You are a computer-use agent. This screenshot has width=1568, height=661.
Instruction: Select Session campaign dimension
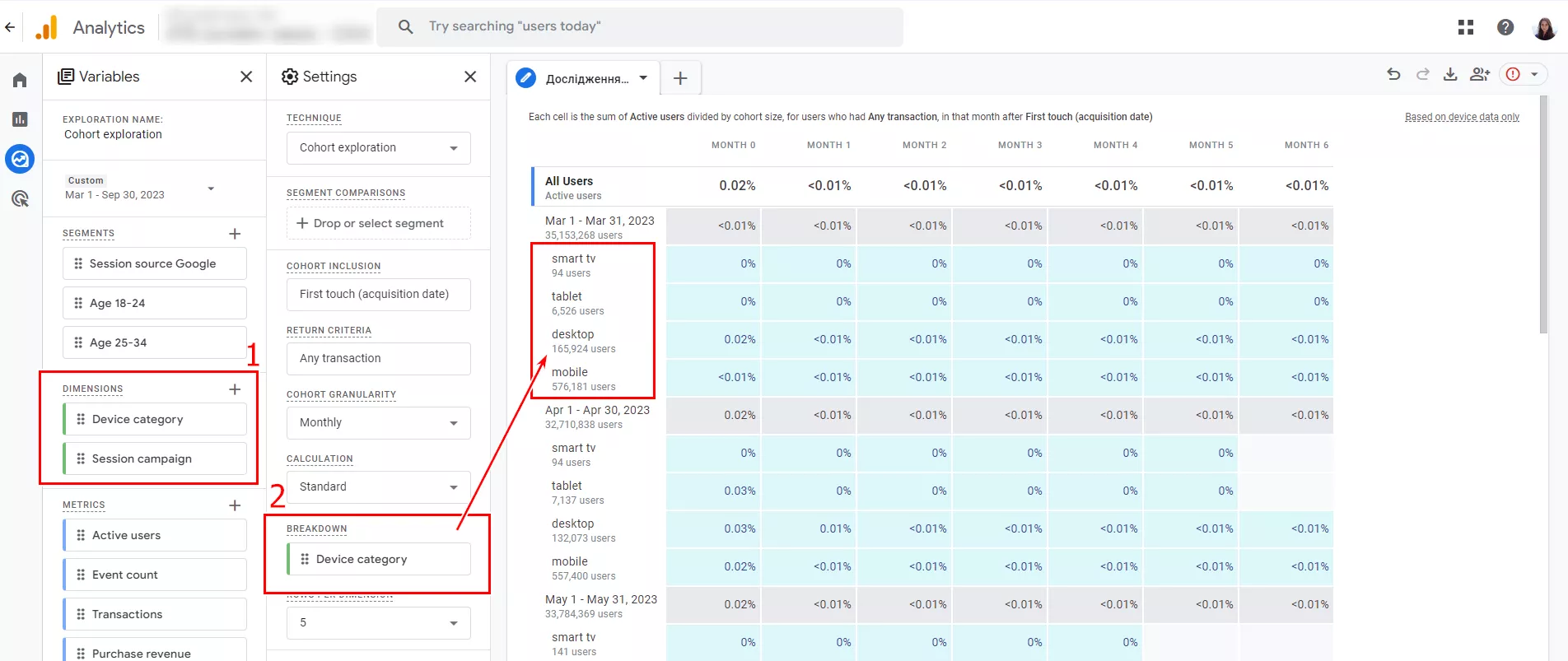click(155, 459)
